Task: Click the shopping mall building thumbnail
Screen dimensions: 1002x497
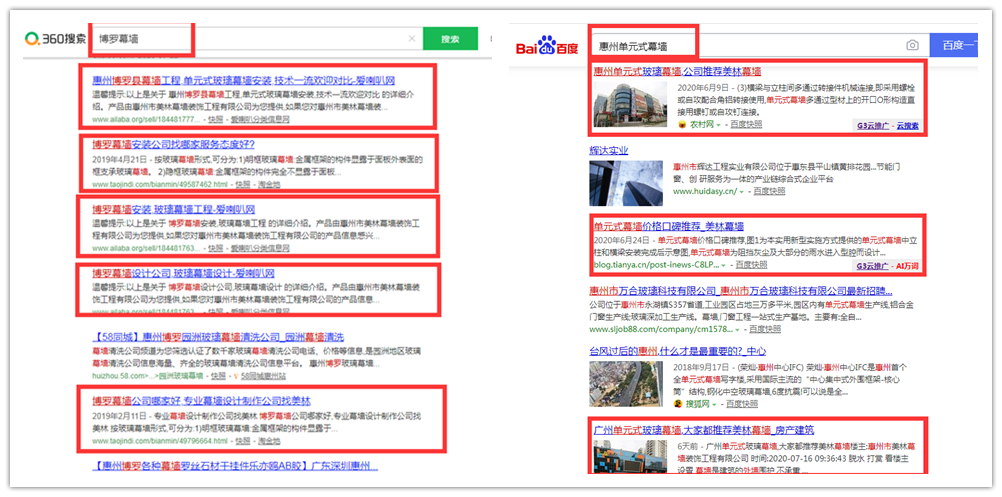Action: pos(629,104)
